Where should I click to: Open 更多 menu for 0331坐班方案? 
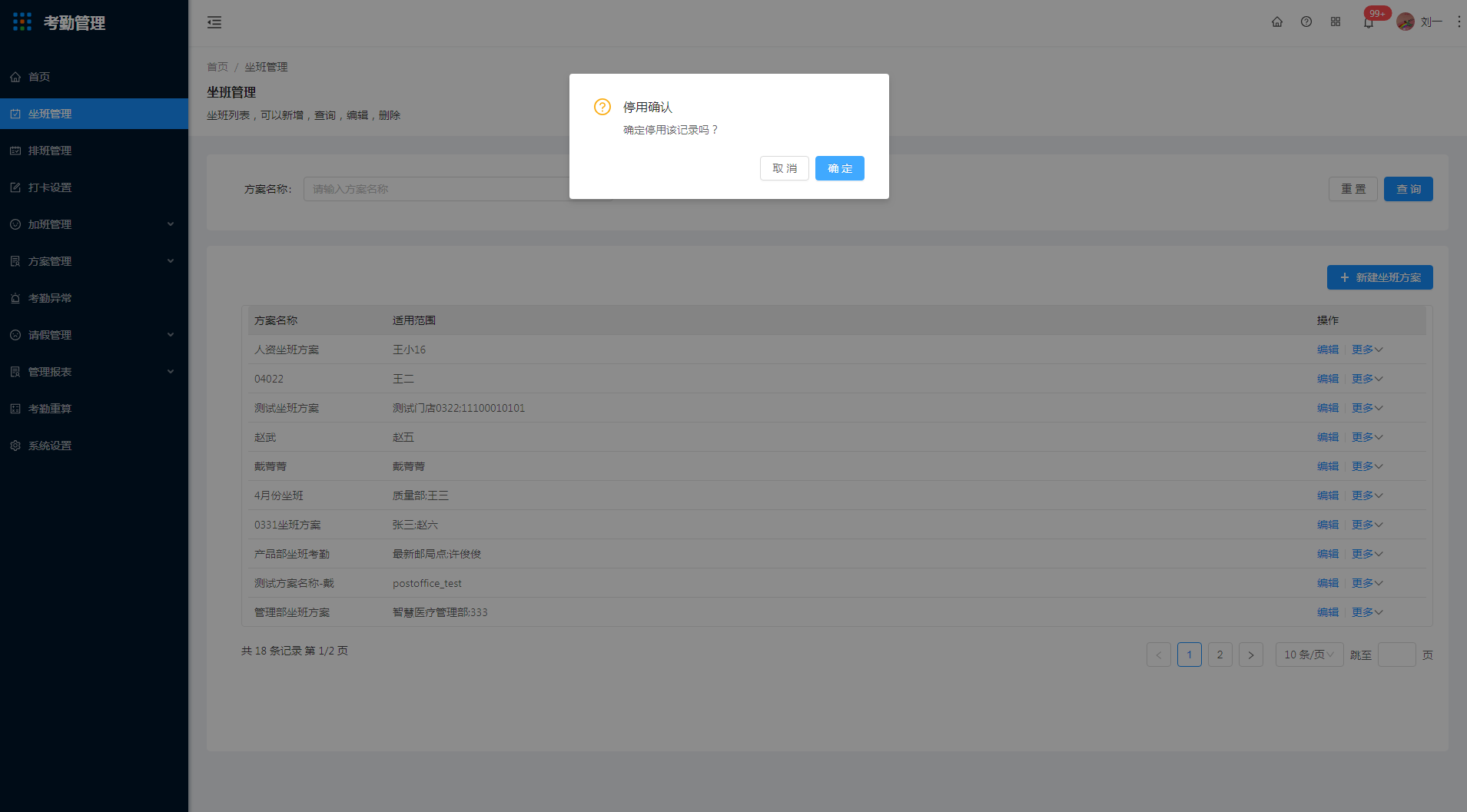pos(1367,525)
